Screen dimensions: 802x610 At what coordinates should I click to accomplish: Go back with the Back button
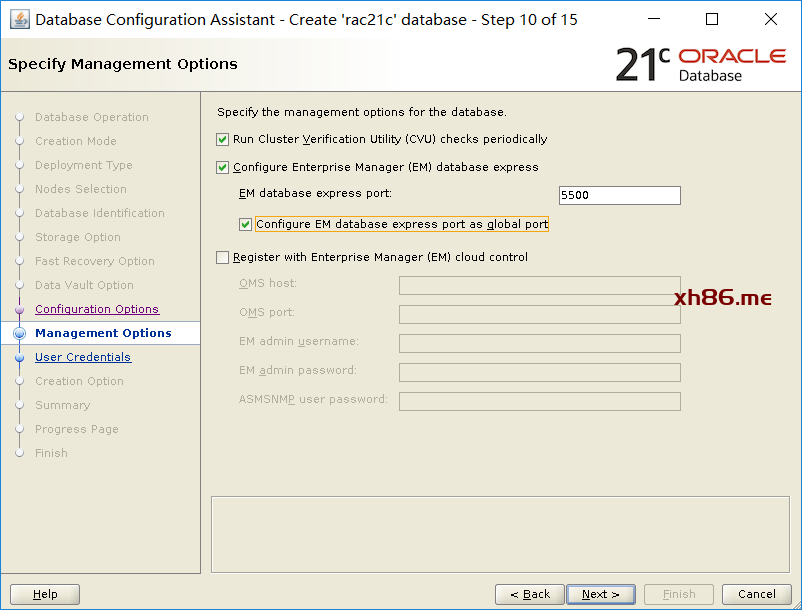tap(530, 594)
